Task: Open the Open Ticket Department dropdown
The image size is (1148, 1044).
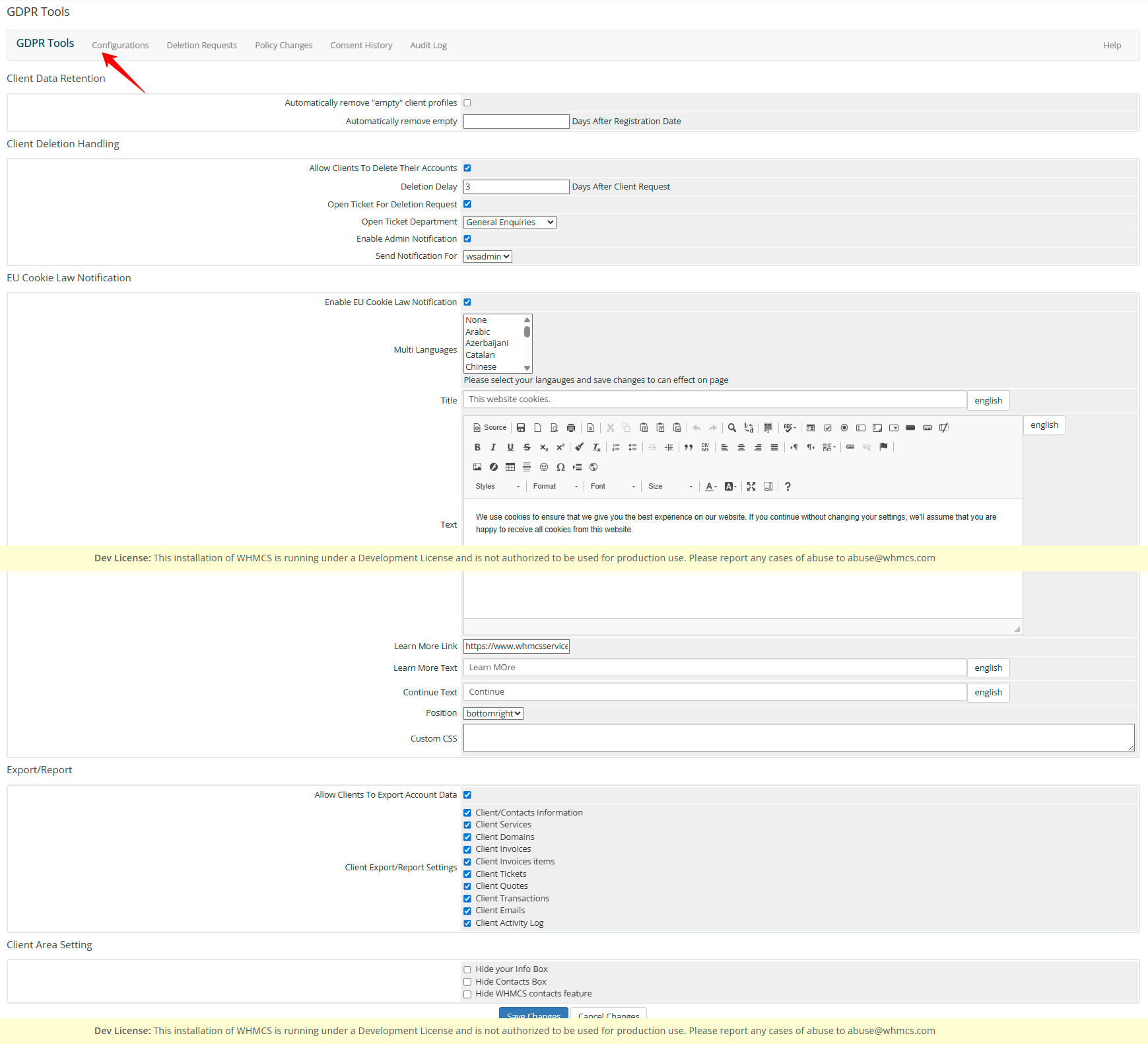Action: (510, 223)
